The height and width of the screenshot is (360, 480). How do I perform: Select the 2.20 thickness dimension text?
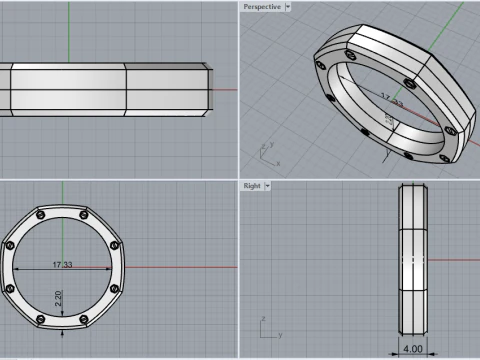coord(58,299)
